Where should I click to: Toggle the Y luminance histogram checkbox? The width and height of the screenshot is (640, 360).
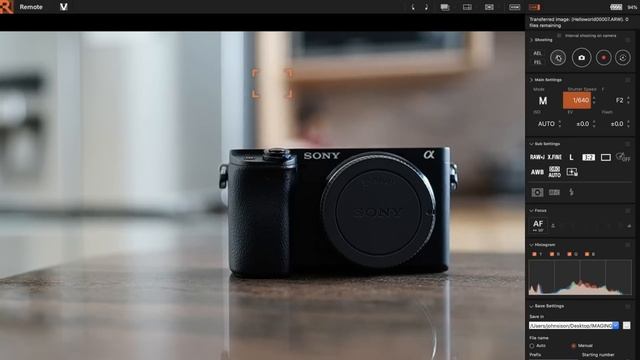tap(534, 254)
